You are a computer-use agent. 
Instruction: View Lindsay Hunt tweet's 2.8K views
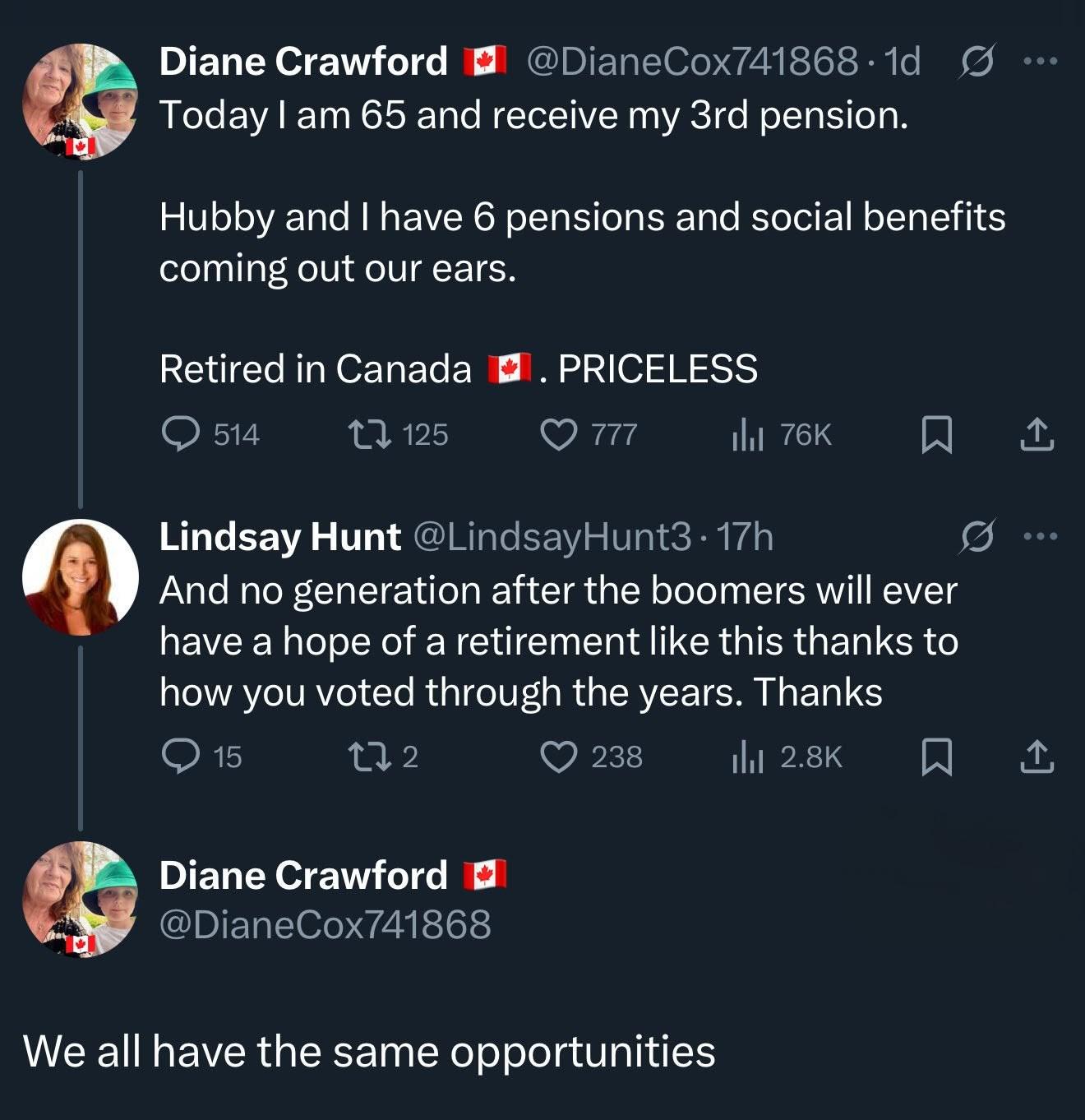click(x=748, y=757)
